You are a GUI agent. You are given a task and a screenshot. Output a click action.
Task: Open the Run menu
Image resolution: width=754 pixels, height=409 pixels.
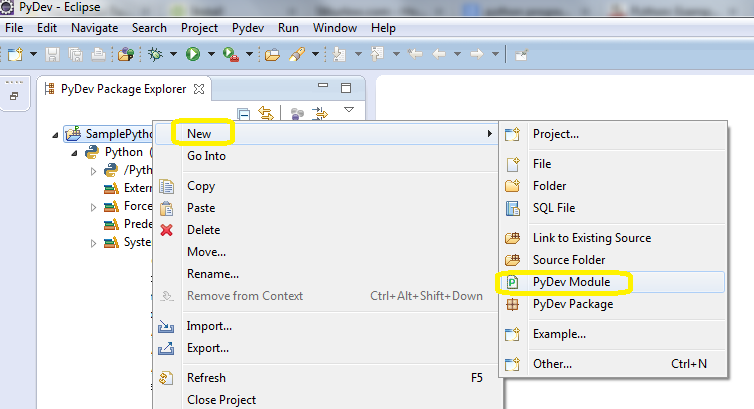coord(288,28)
